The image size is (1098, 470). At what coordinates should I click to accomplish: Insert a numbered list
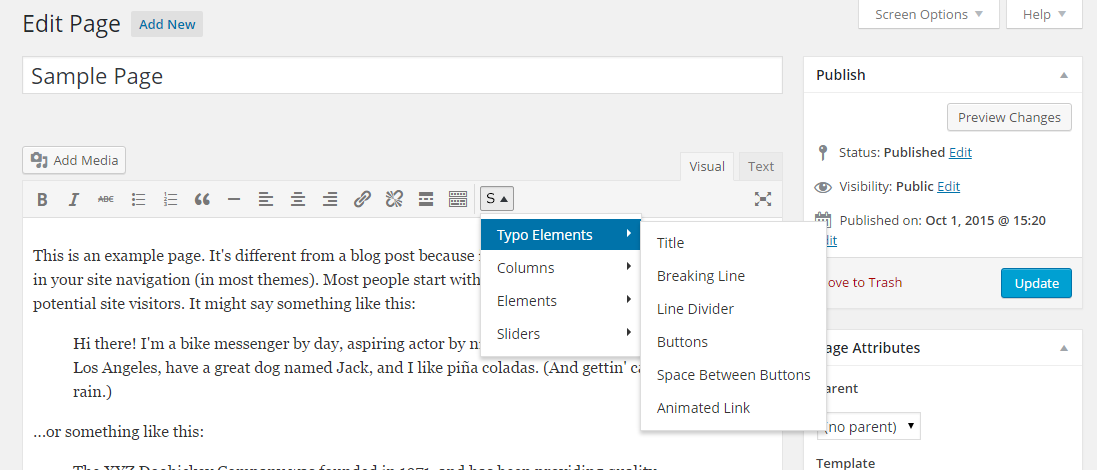[170, 200]
